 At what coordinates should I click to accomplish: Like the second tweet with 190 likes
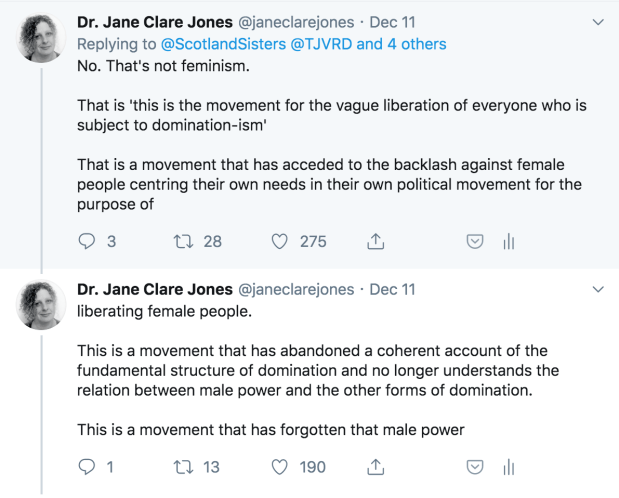(280, 467)
